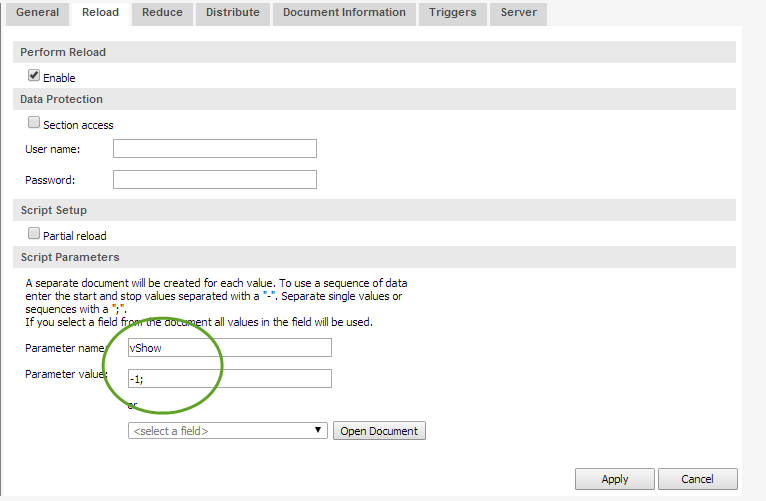Image resolution: width=766 pixels, height=501 pixels.
Task: Uncheck the Enable checkbox under Perform Reload
Action: pos(34,75)
